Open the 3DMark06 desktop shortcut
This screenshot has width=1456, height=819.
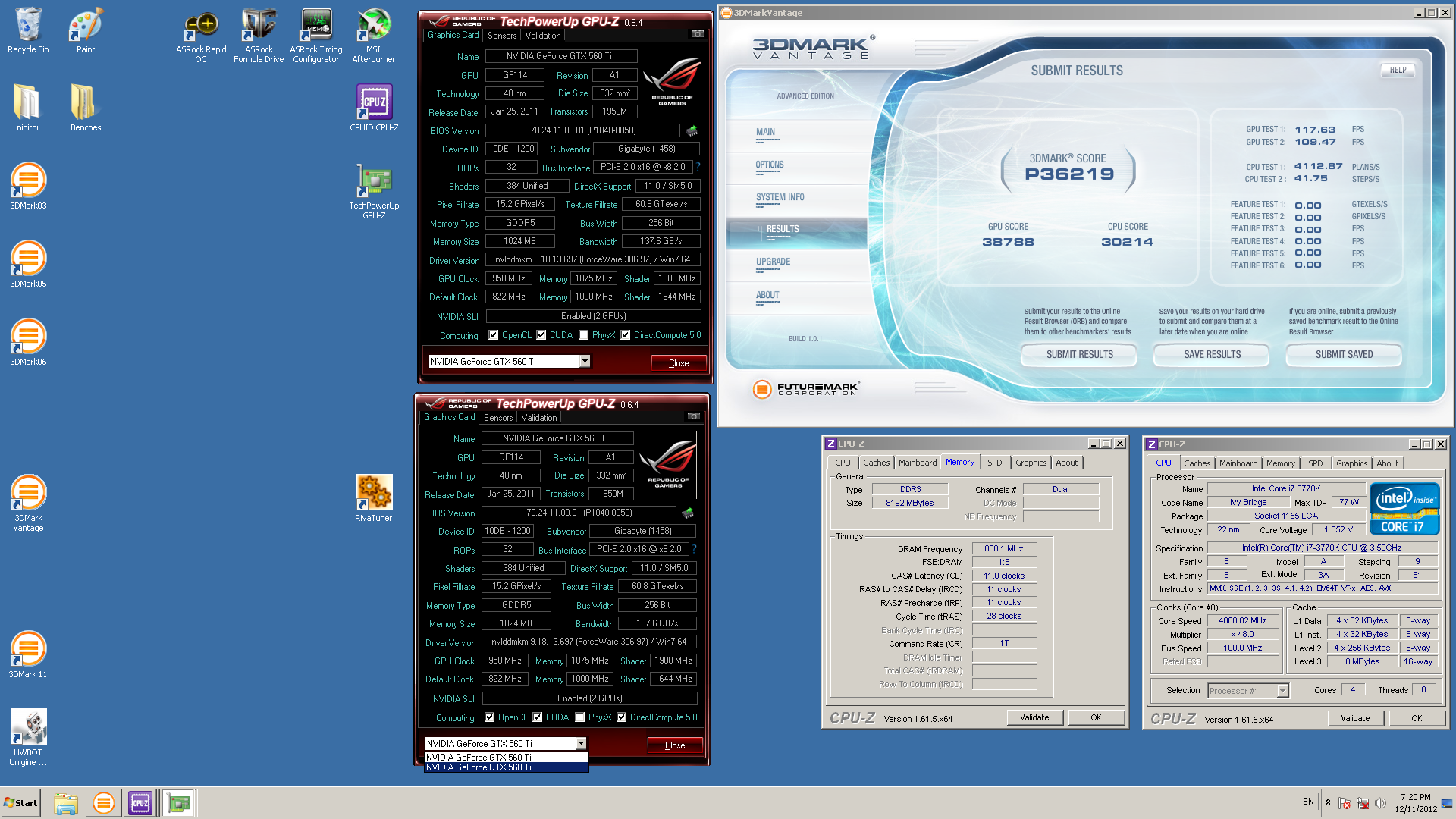28,342
